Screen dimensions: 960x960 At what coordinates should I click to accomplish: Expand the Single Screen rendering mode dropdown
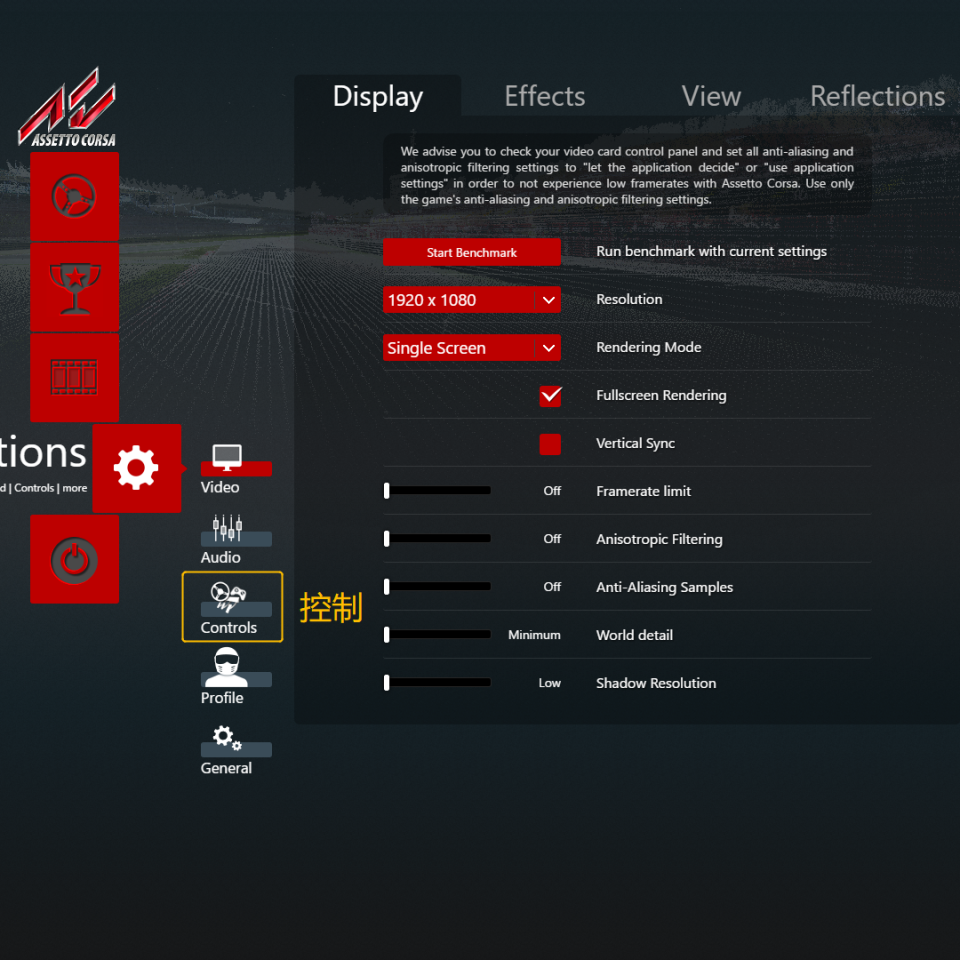471,348
